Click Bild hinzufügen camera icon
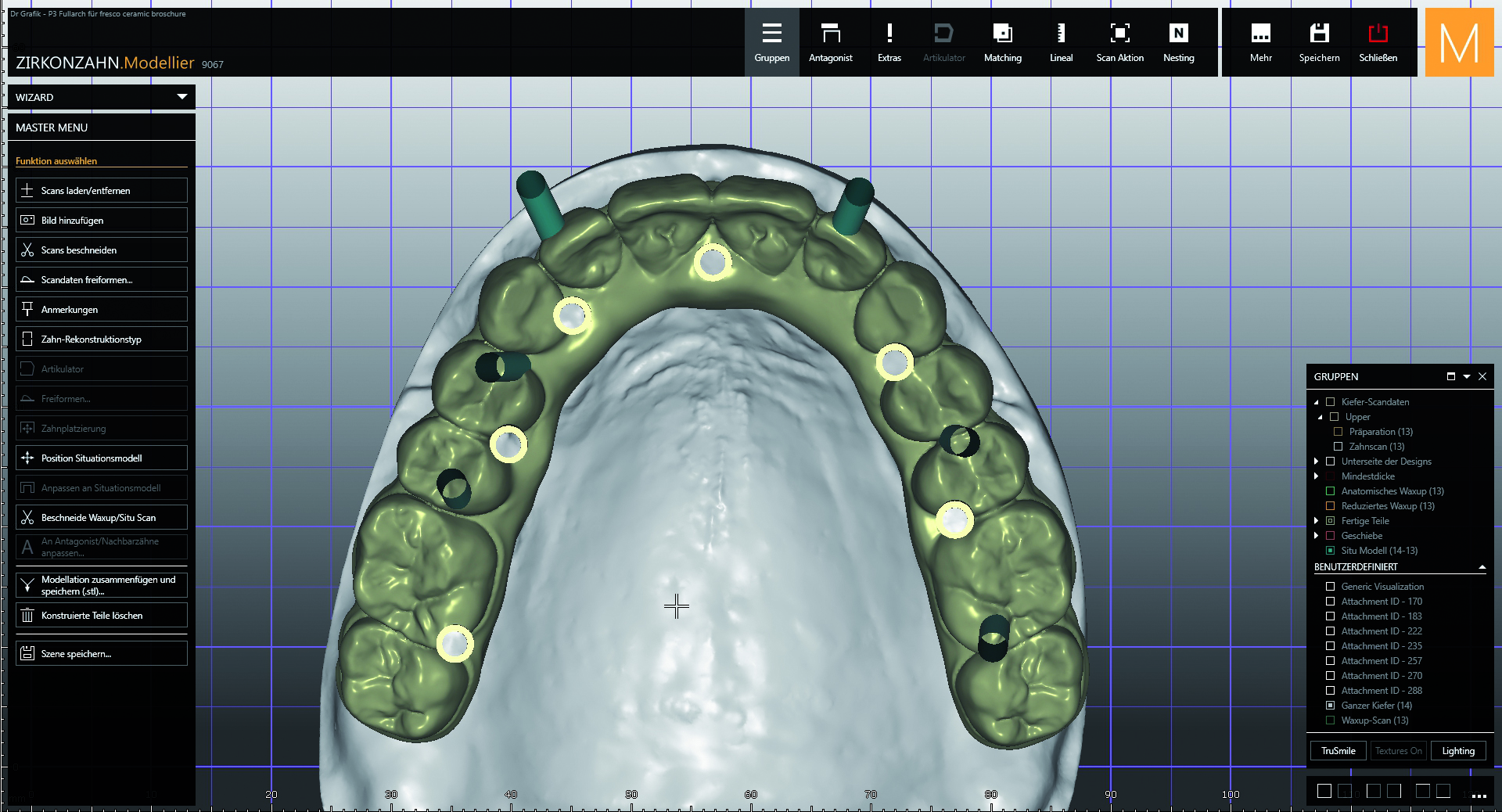The height and width of the screenshot is (812, 1502). click(x=27, y=220)
